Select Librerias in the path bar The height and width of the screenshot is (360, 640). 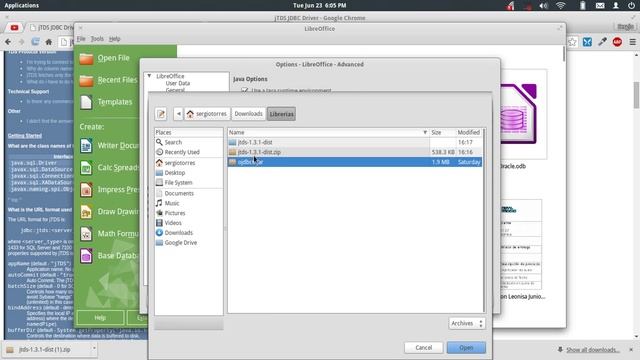pyautogui.click(x=281, y=114)
